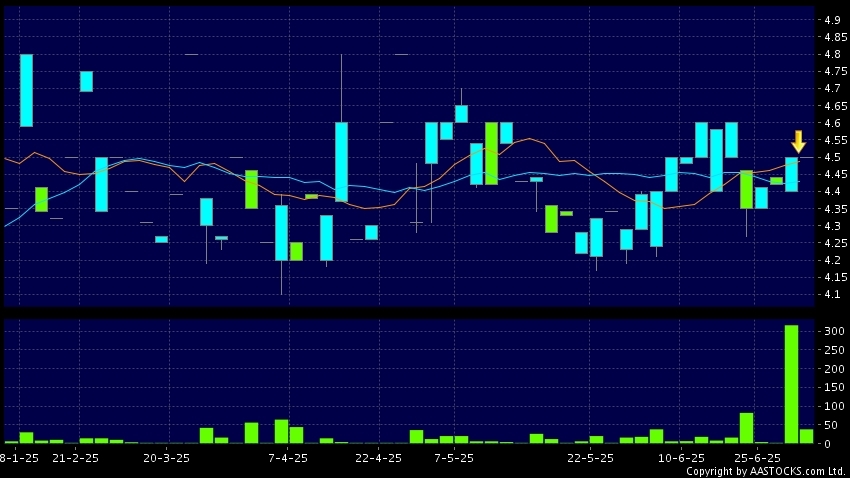This screenshot has width=850, height=478.
Task: Click the leftmost tall cyan candlestick topping at 4.8
Action: tap(27, 91)
